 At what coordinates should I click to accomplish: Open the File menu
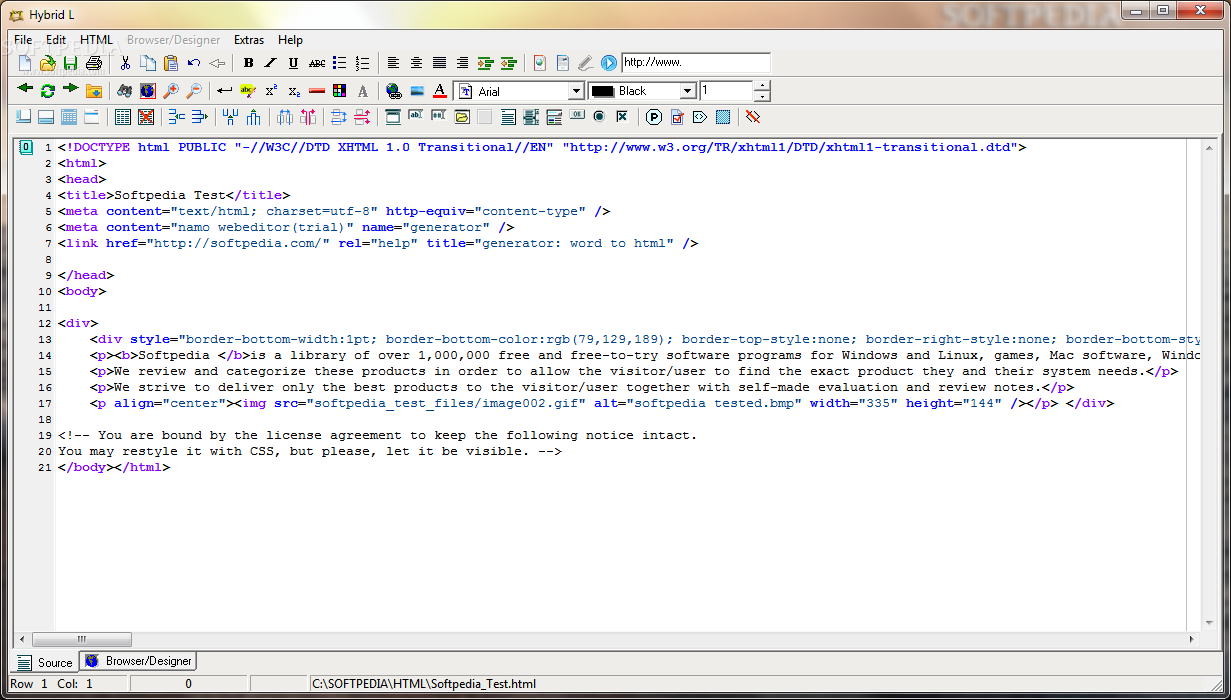pos(23,40)
